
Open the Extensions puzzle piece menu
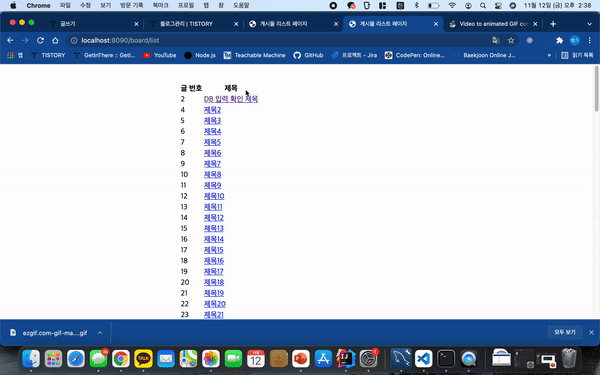(x=559, y=40)
